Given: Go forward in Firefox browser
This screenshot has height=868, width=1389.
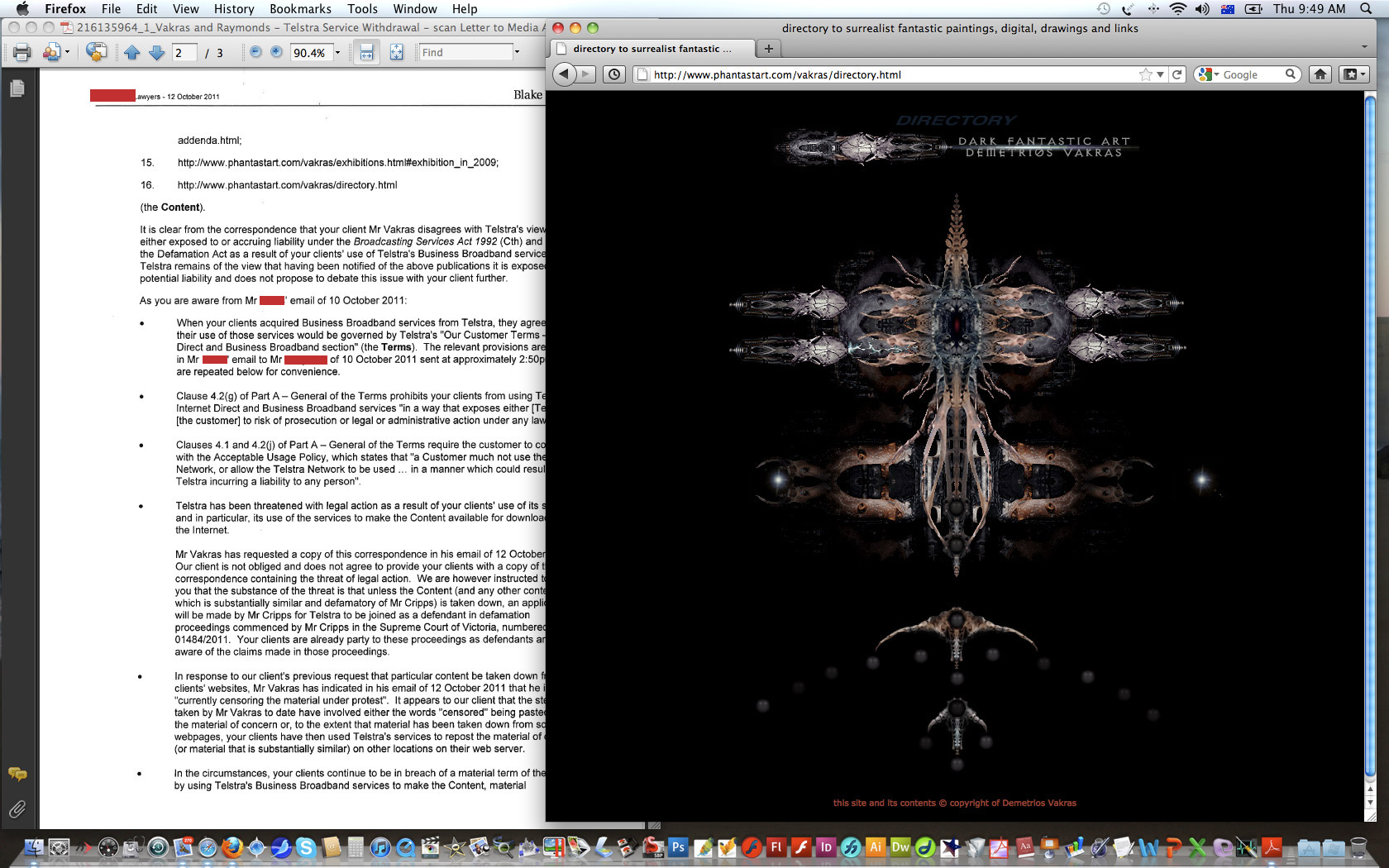Looking at the screenshot, I should click(x=585, y=74).
